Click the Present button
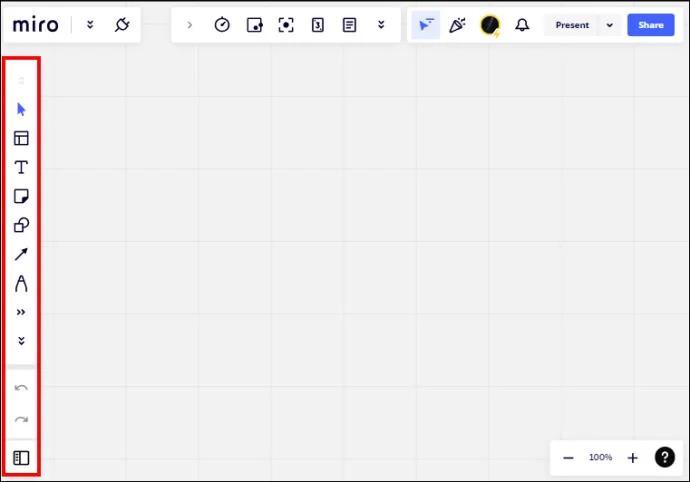The image size is (690, 482). (572, 25)
